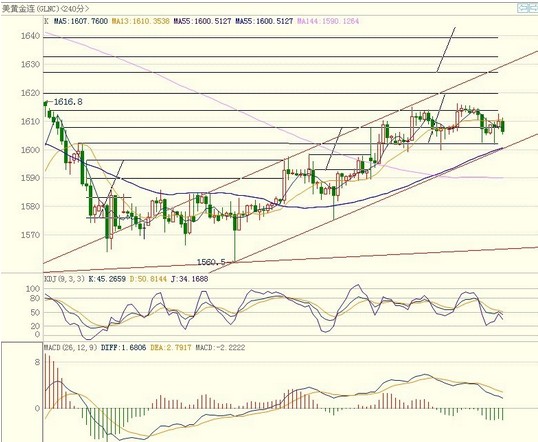Click the left-arrow scroll icon in chart header

(x=523, y=8)
